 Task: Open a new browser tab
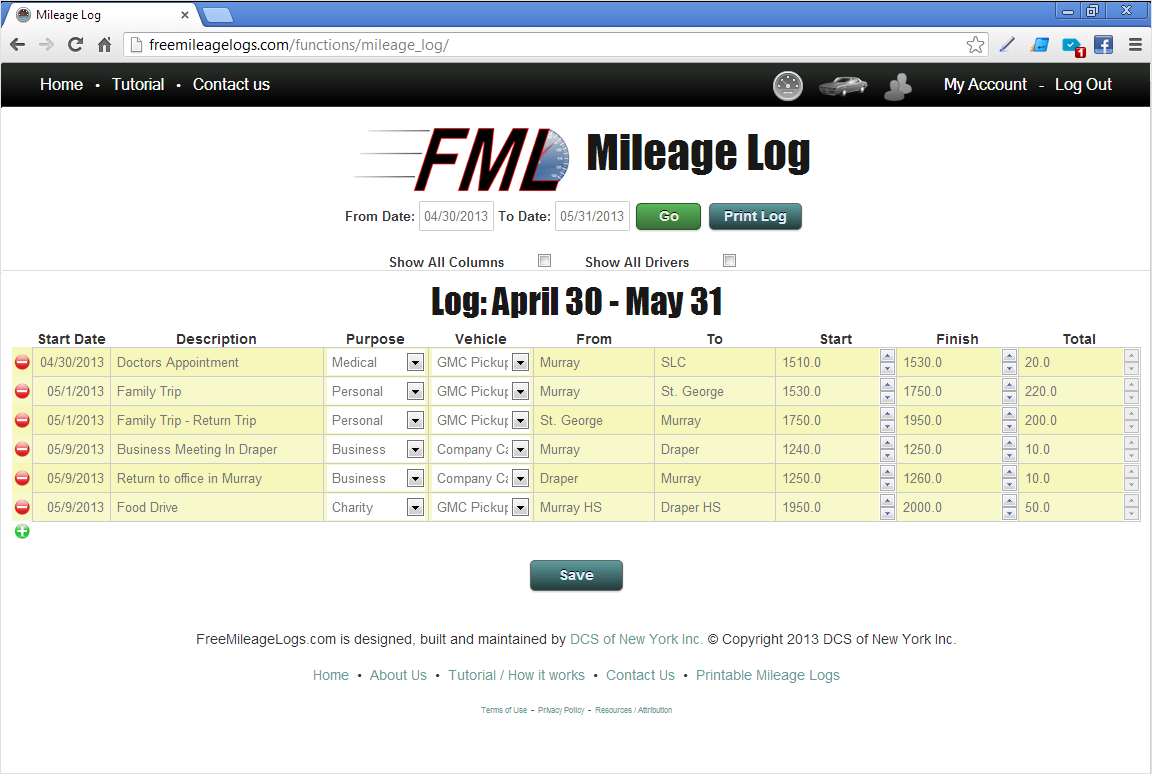point(217,15)
